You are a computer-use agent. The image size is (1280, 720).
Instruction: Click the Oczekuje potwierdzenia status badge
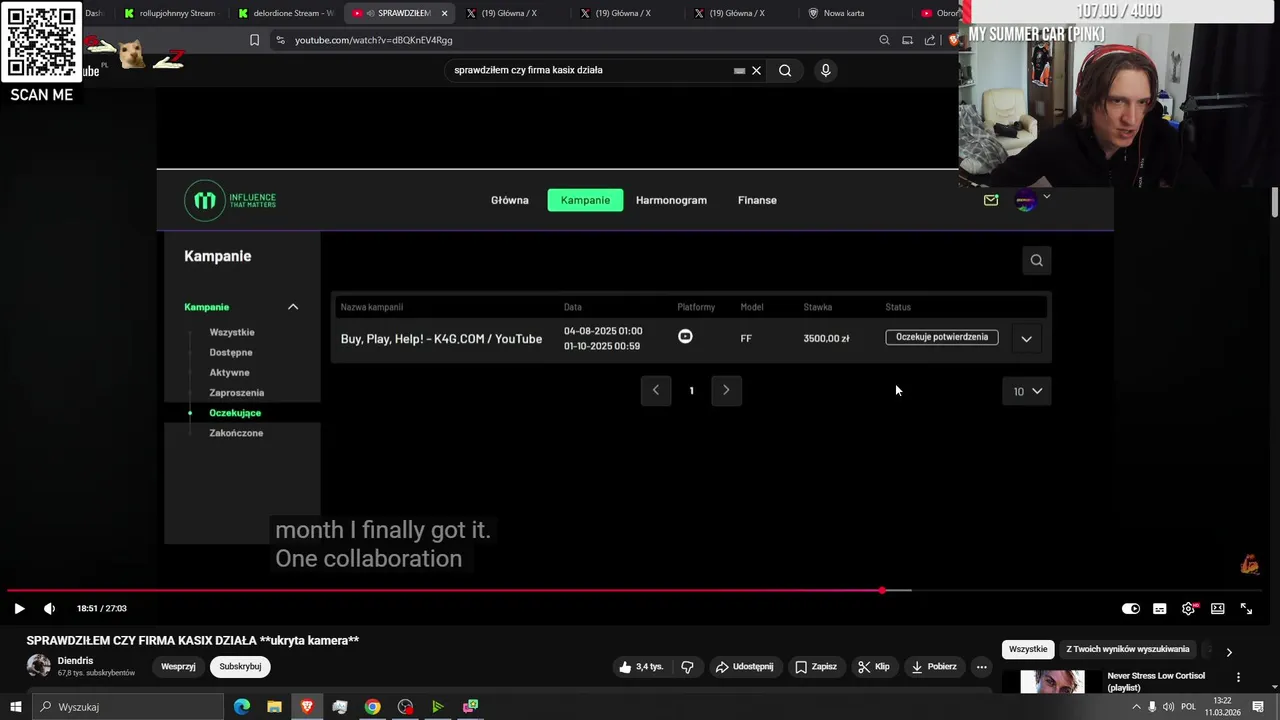(941, 337)
